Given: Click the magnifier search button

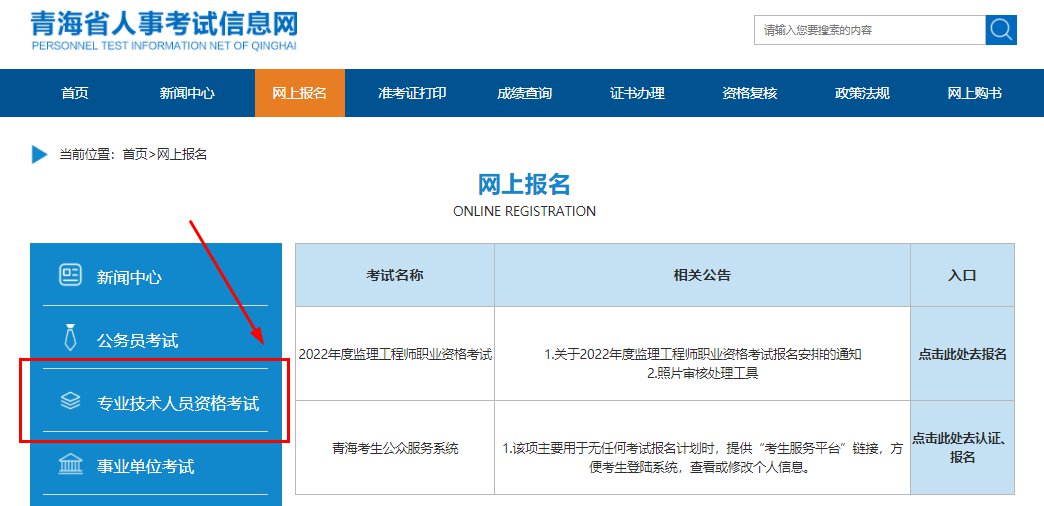Looking at the screenshot, I should coord(1001,29).
